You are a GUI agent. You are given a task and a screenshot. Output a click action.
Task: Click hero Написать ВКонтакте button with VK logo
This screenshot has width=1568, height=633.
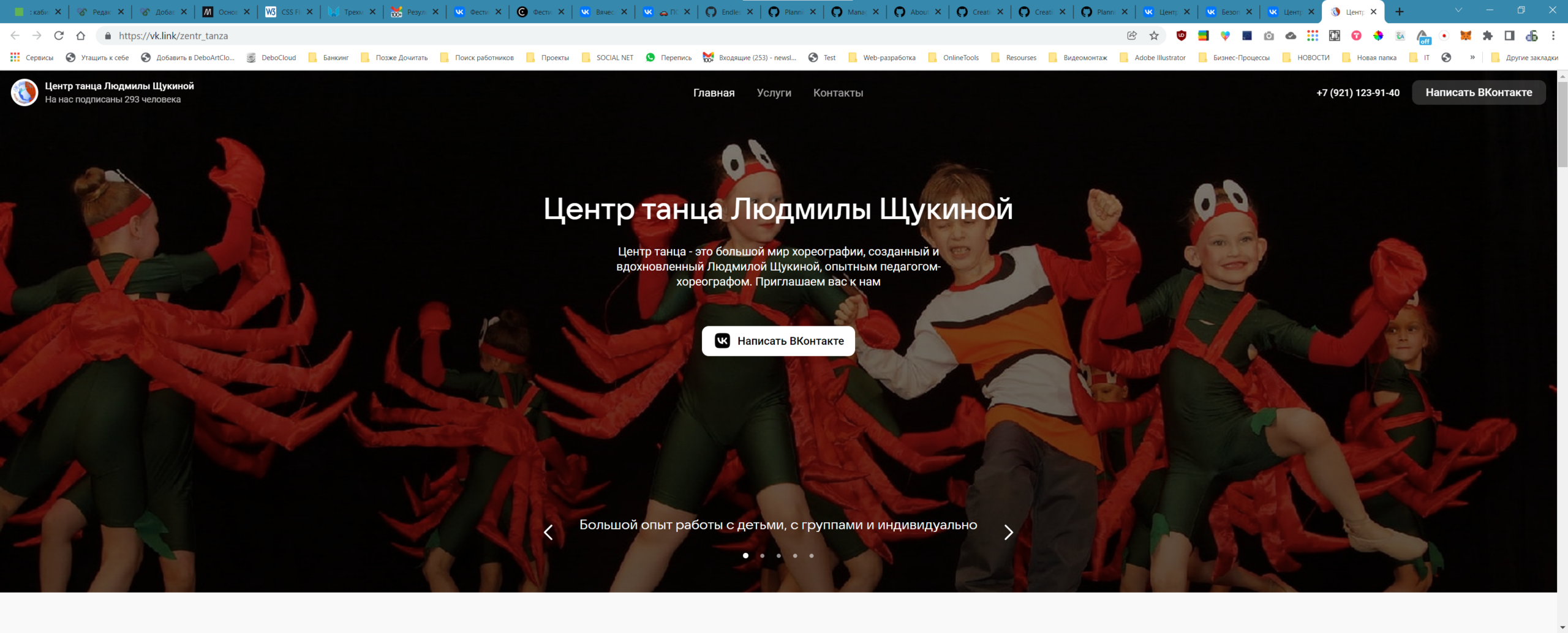(778, 341)
